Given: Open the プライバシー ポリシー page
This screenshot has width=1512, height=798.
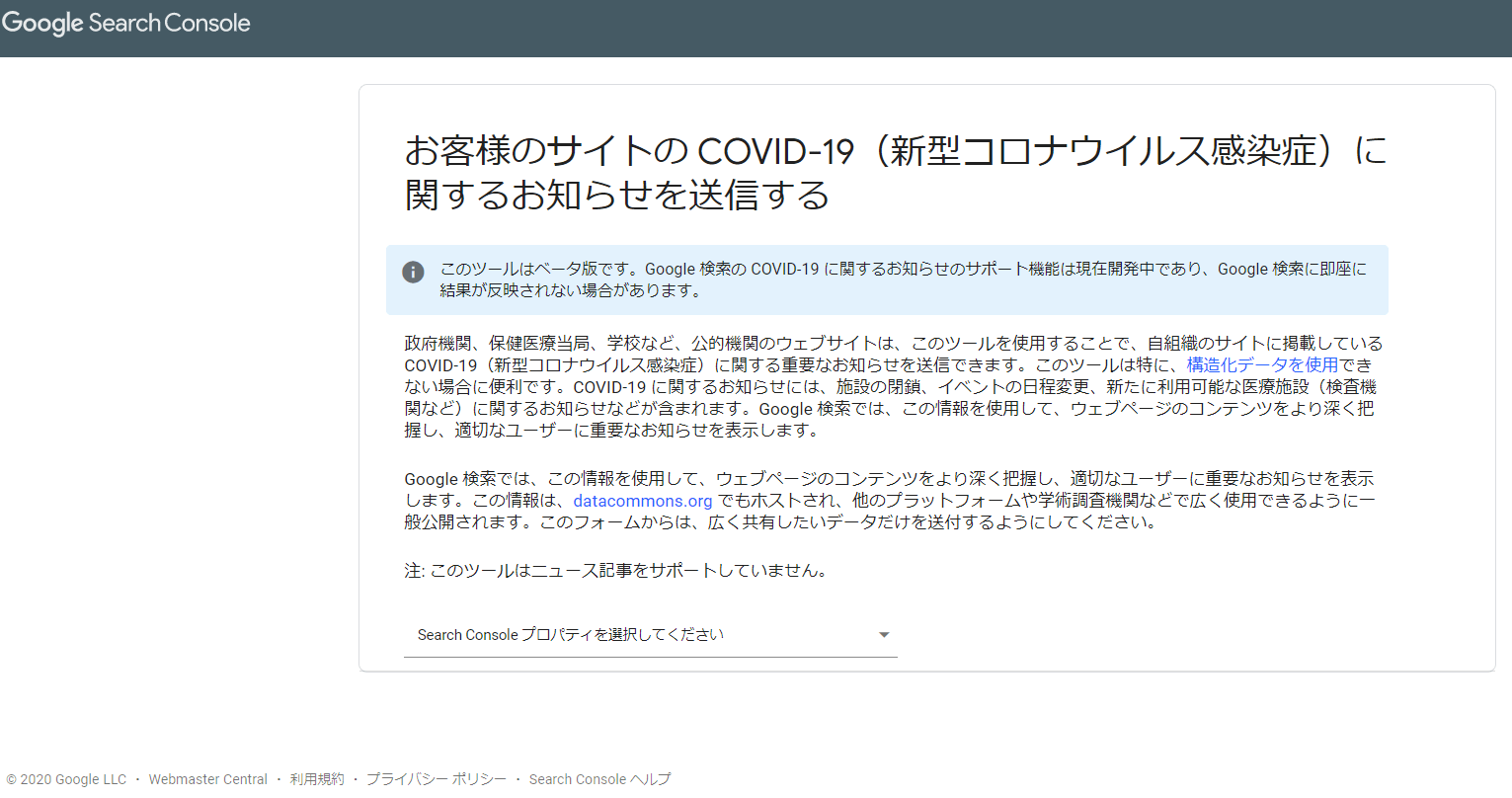Looking at the screenshot, I should (x=435, y=778).
